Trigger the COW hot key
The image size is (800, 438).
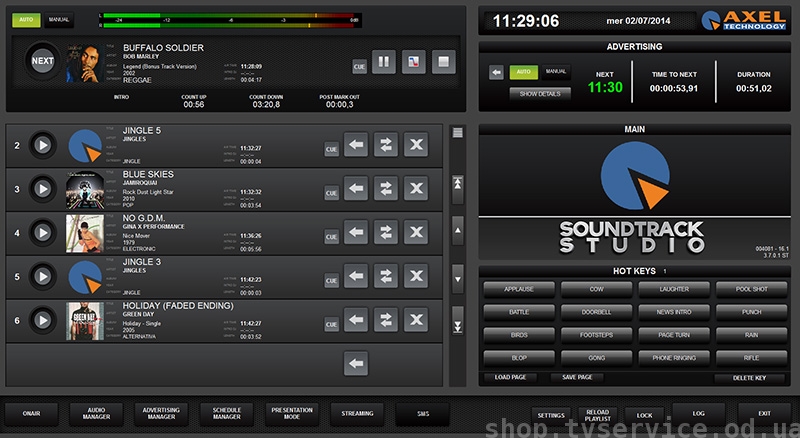pyautogui.click(x=596, y=289)
